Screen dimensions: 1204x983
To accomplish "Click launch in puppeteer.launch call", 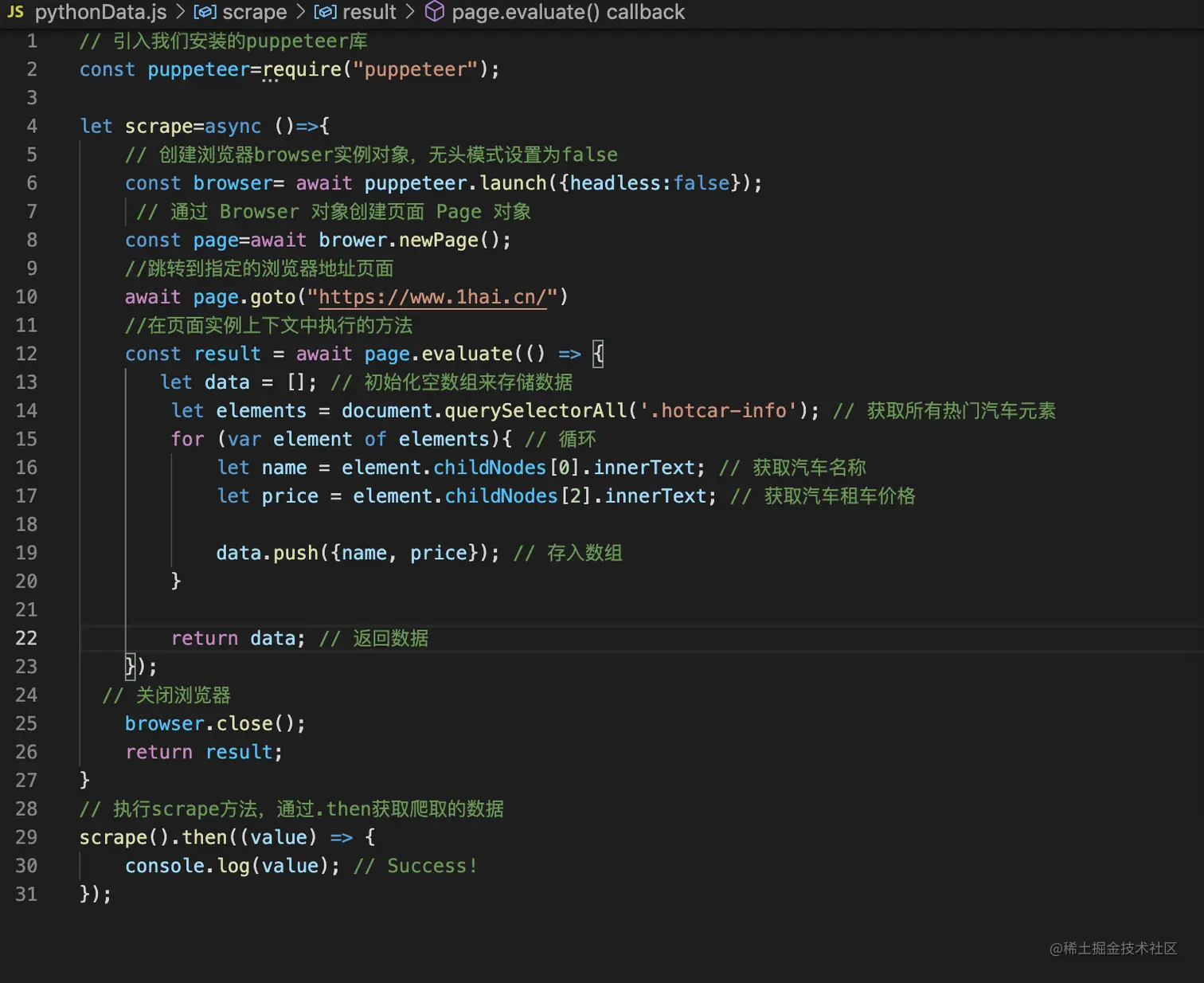I will 513,183.
